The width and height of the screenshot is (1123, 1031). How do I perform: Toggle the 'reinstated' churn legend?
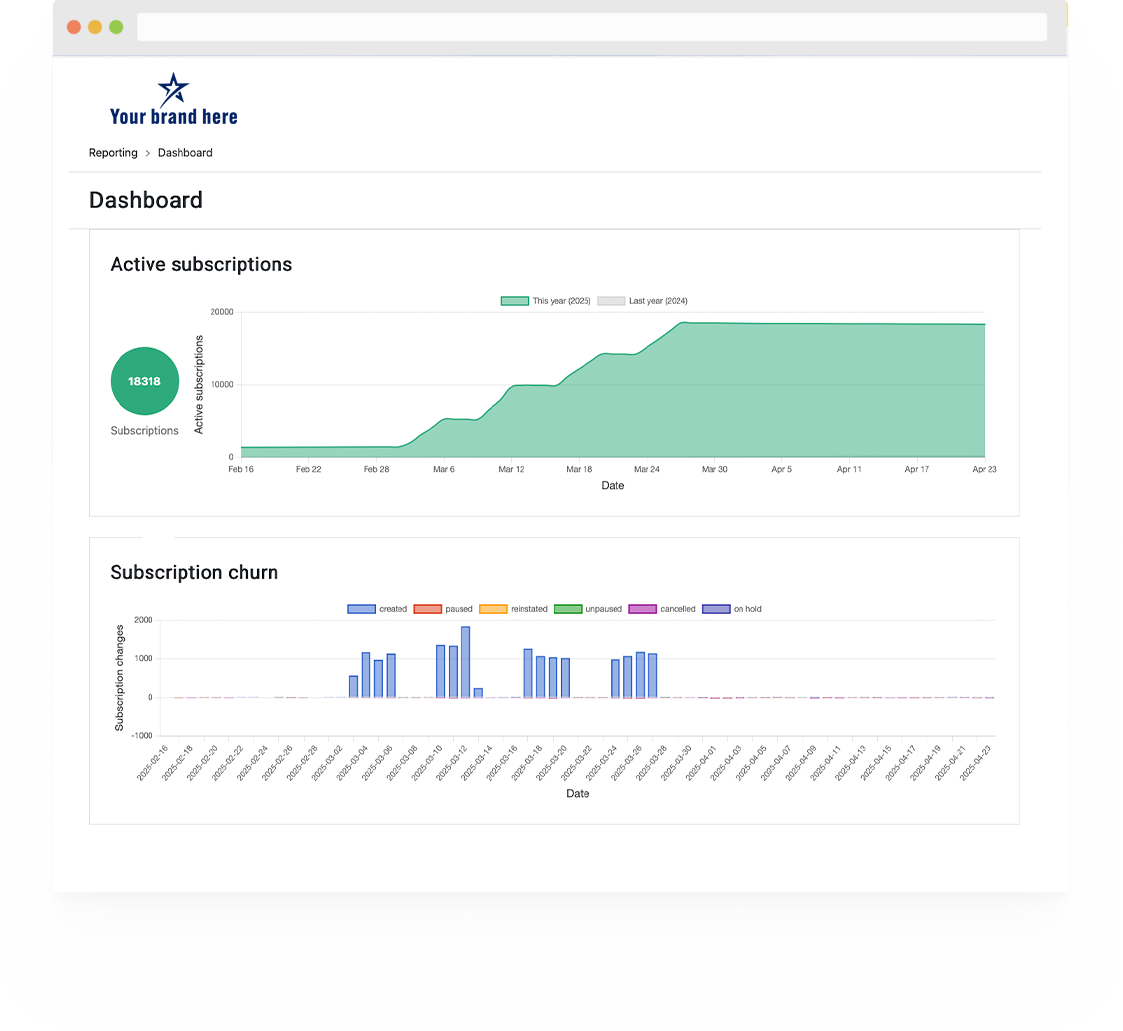coord(514,609)
